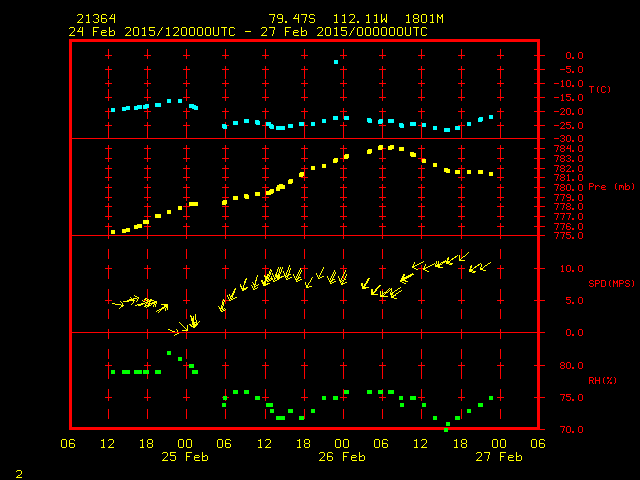The height and width of the screenshot is (480, 640).
Task: Click the 75.0 humidity tick label
Action: (x=571, y=398)
